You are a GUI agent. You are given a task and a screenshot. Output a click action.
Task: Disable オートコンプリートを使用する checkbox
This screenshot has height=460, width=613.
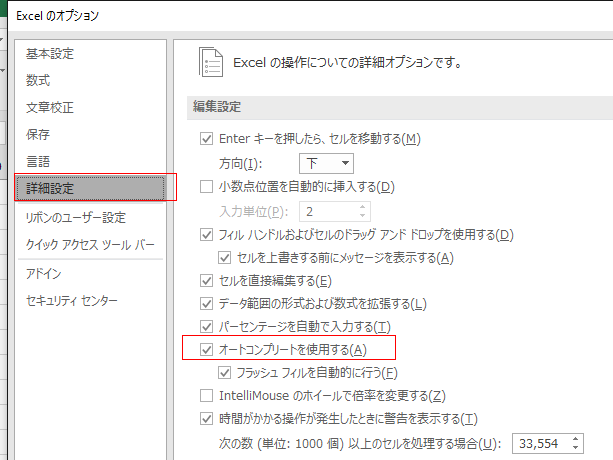tap(206, 350)
